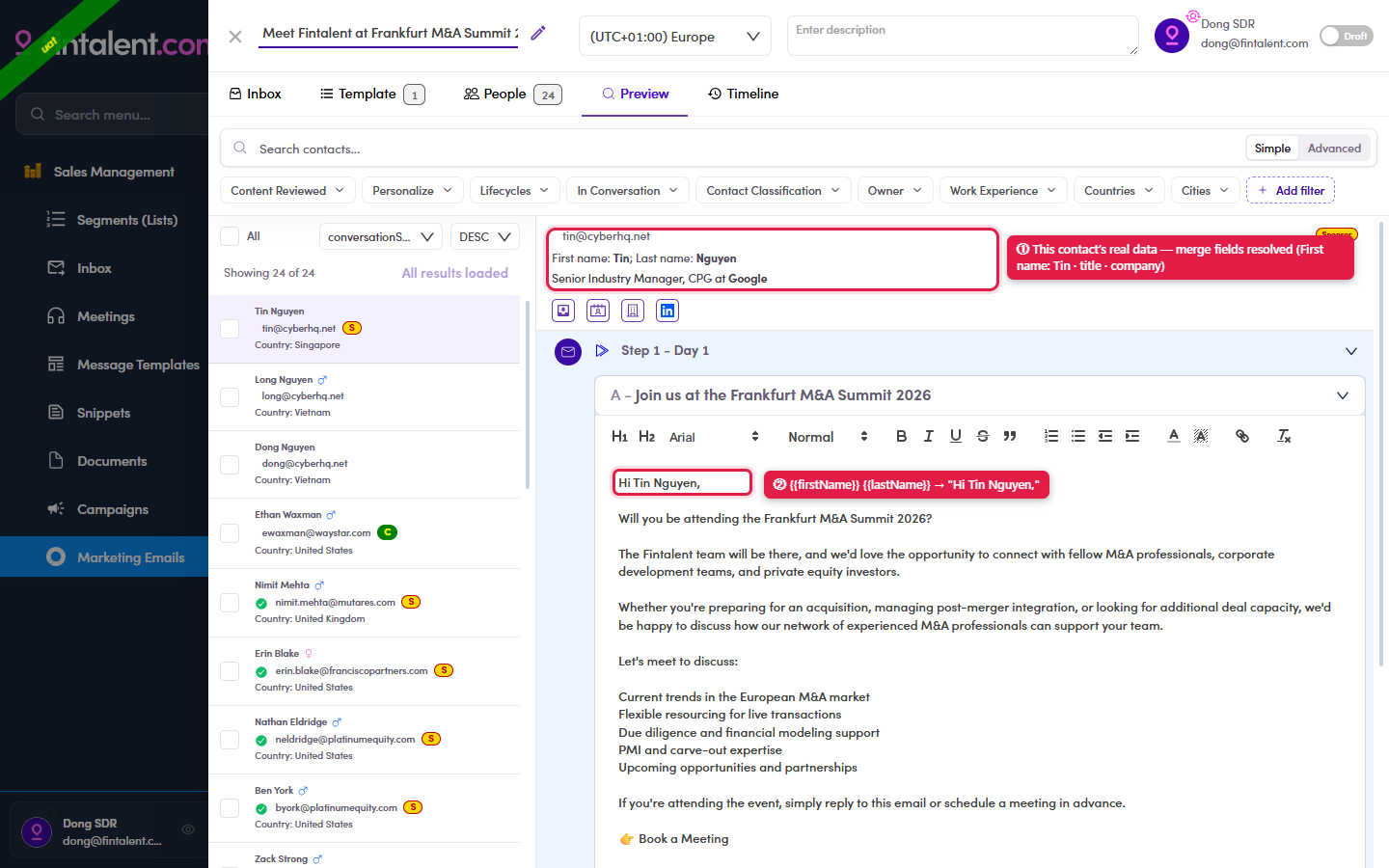Open the Work Experience filter dropdown
This screenshot has width=1389, height=868.
[1003, 191]
